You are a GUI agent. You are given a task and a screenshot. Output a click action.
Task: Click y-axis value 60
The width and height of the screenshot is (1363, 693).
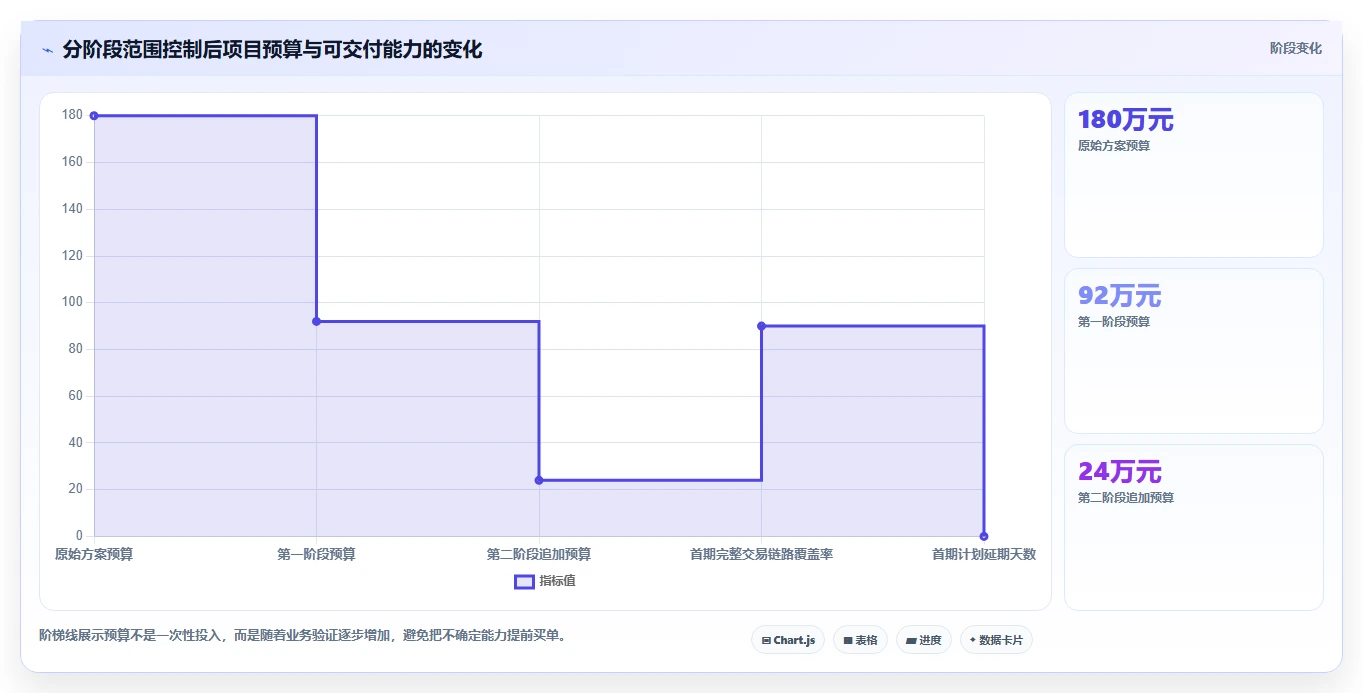point(75,396)
